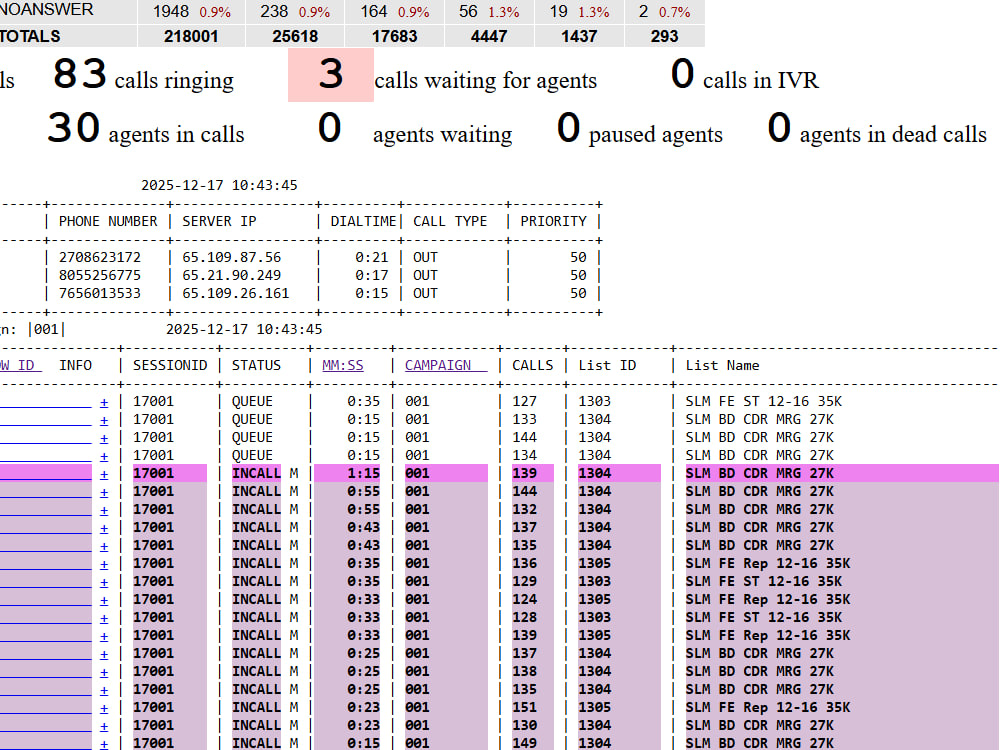The width and height of the screenshot is (1000, 750).
Task: Click the PHONE NUMBER column header
Action: (x=108, y=221)
